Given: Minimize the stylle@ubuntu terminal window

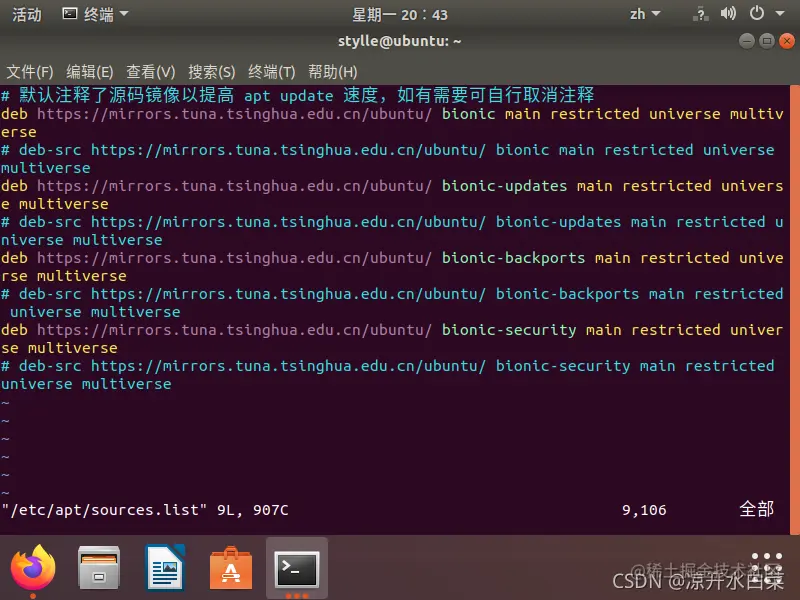Looking at the screenshot, I should tap(746, 41).
